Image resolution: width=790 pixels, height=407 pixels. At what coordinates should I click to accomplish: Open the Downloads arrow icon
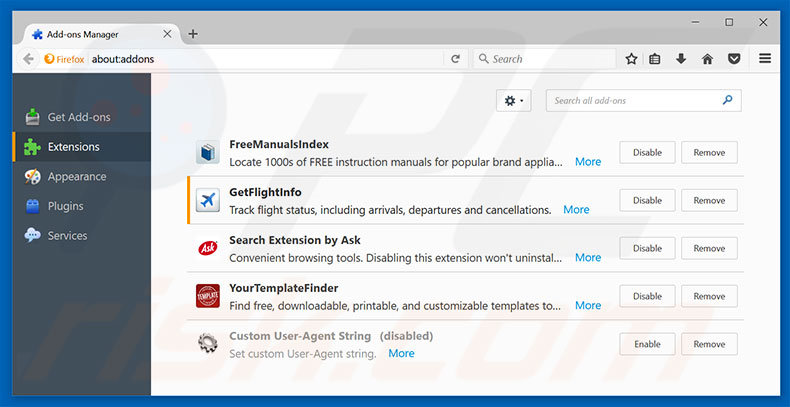coord(681,59)
